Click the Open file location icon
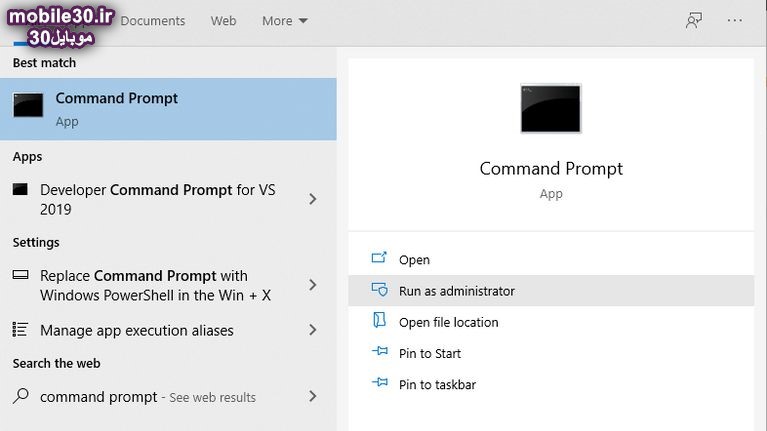Image resolution: width=767 pixels, height=431 pixels. point(379,321)
